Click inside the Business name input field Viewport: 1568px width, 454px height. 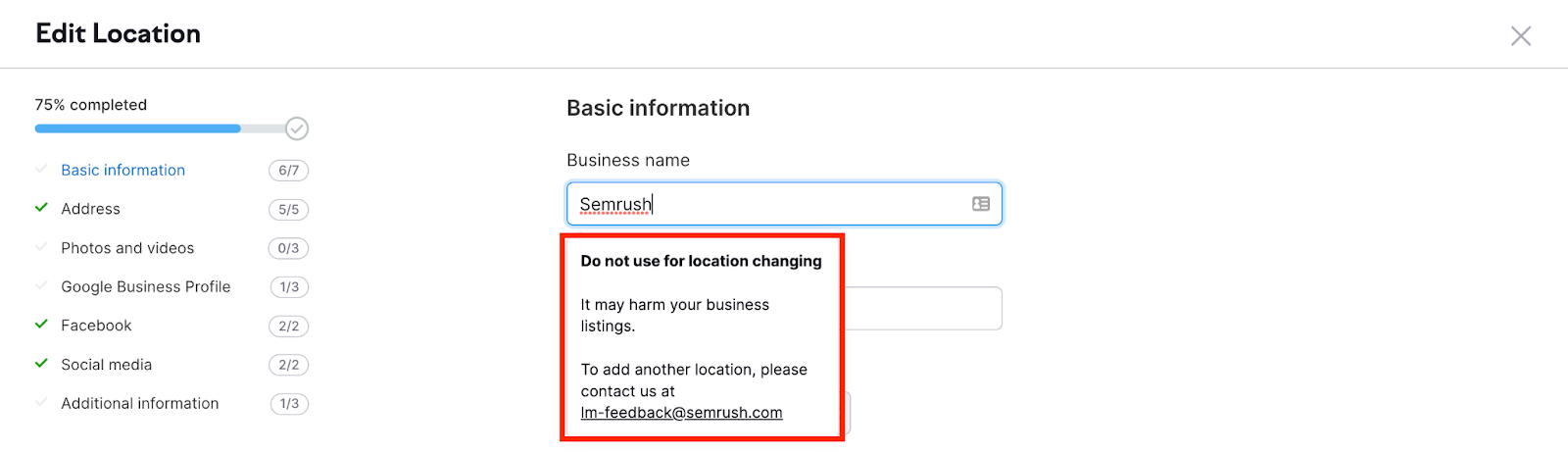coord(784,204)
